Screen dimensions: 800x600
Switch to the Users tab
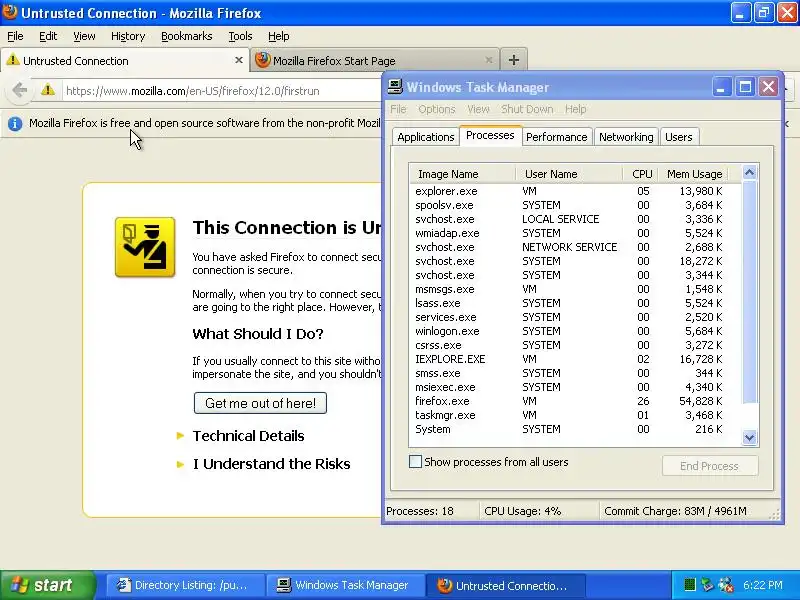click(x=679, y=137)
